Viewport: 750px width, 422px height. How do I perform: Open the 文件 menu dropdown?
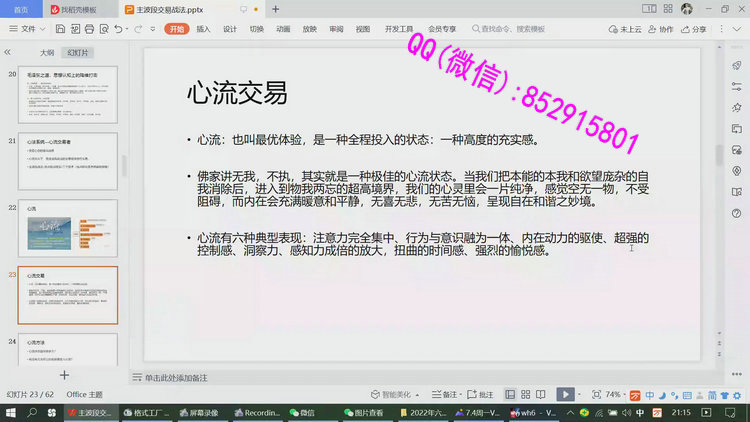33,29
